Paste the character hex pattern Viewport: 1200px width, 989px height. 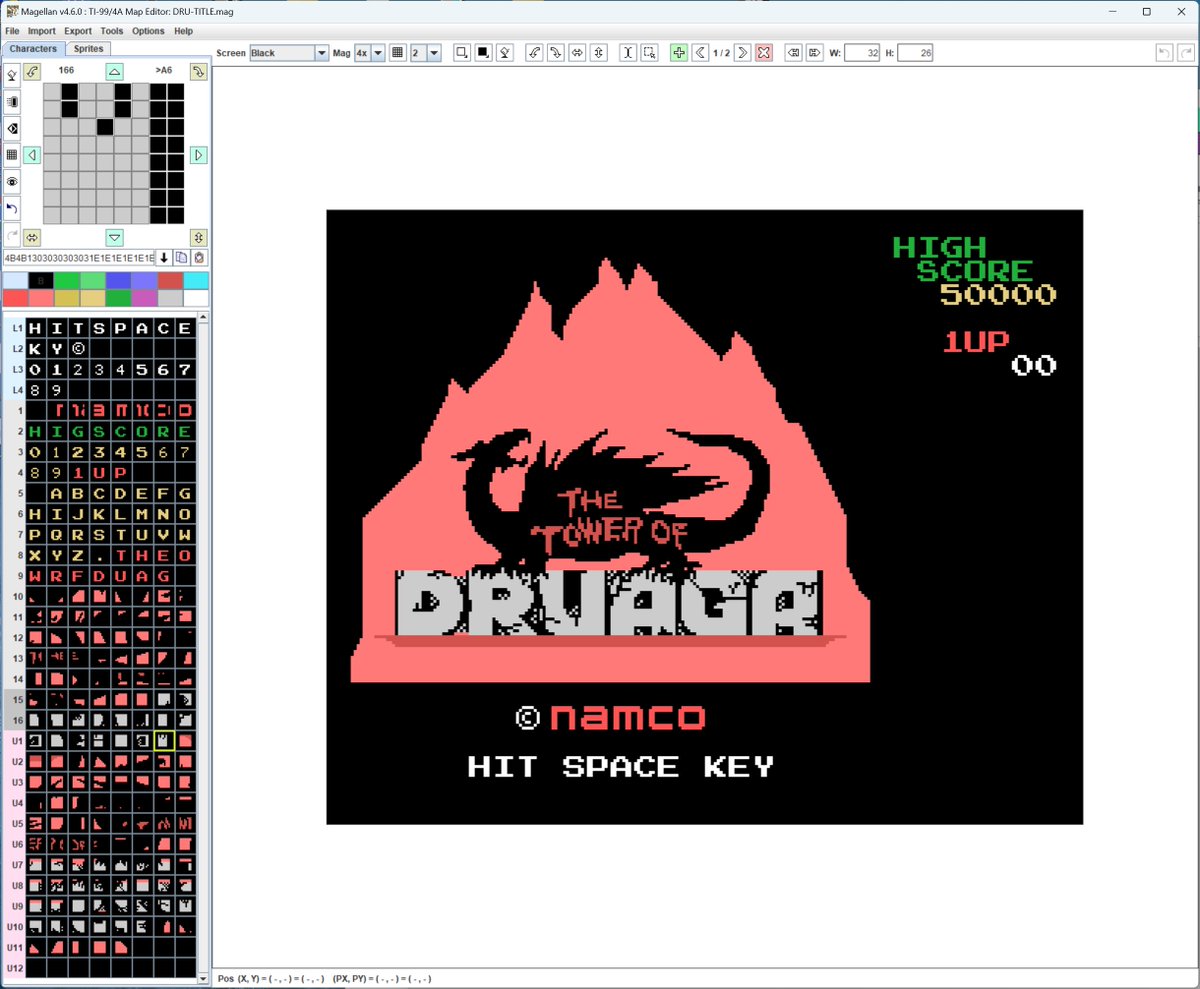pos(199,258)
